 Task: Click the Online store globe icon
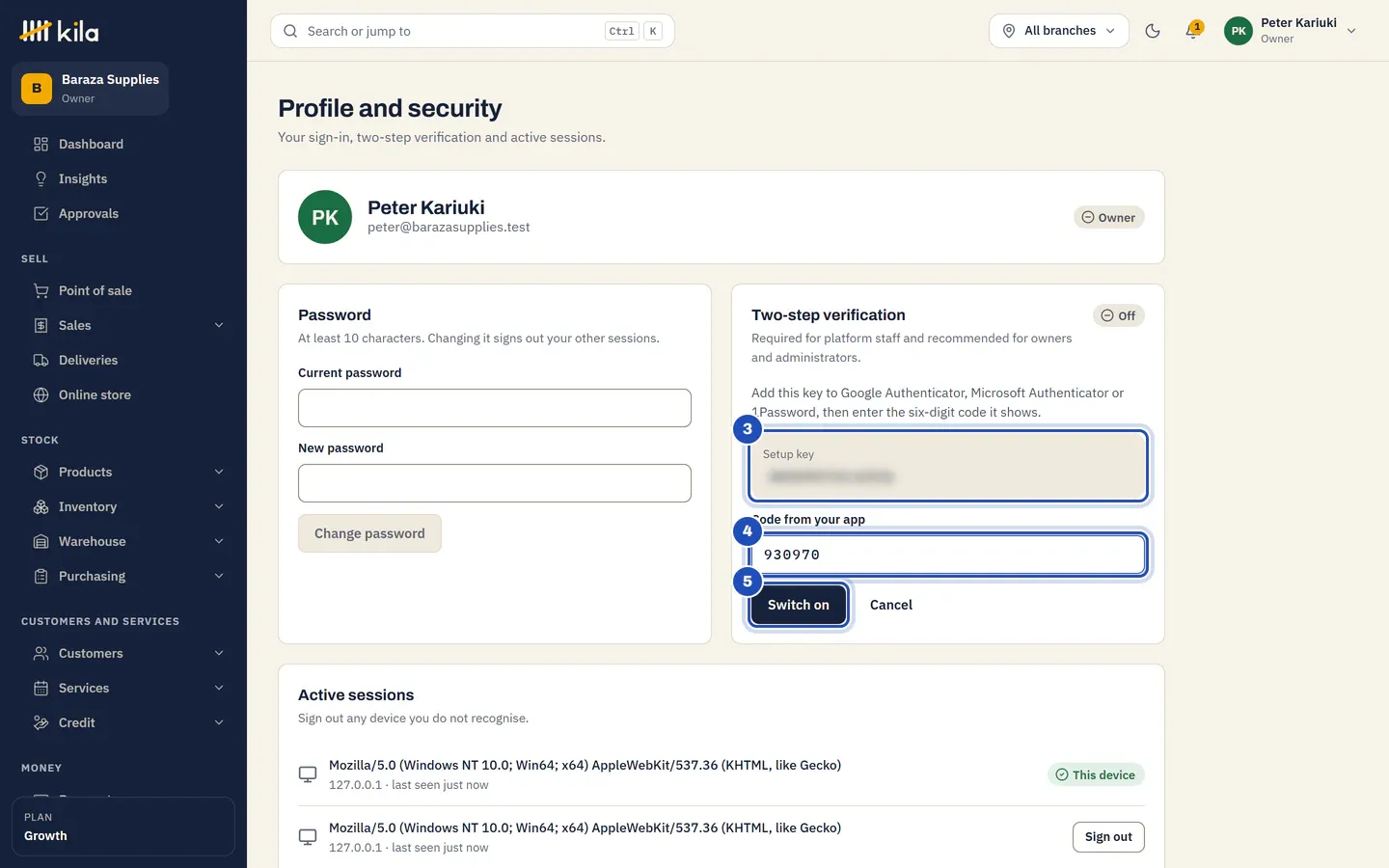41,394
